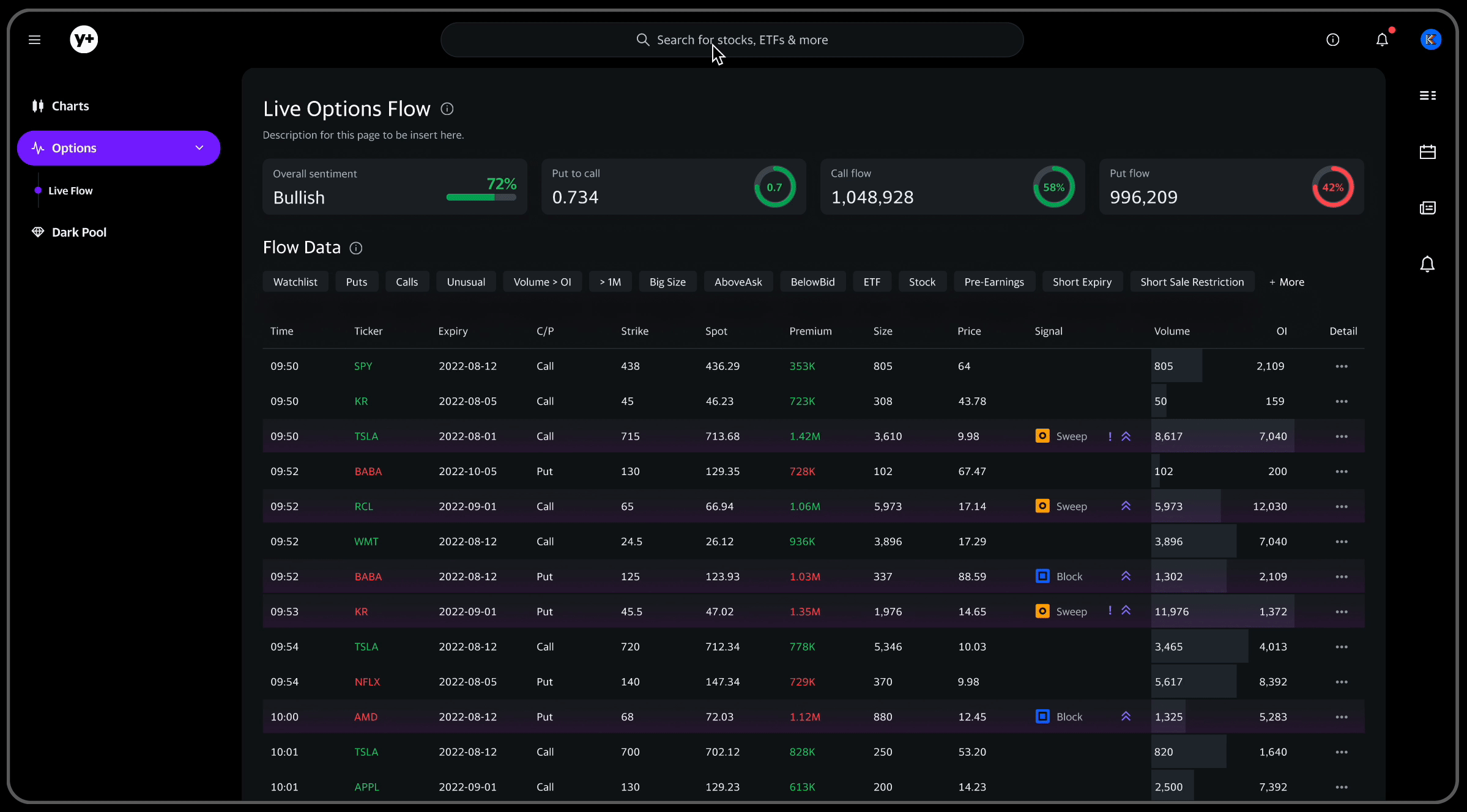Open the info icon in top bar

[1332, 40]
